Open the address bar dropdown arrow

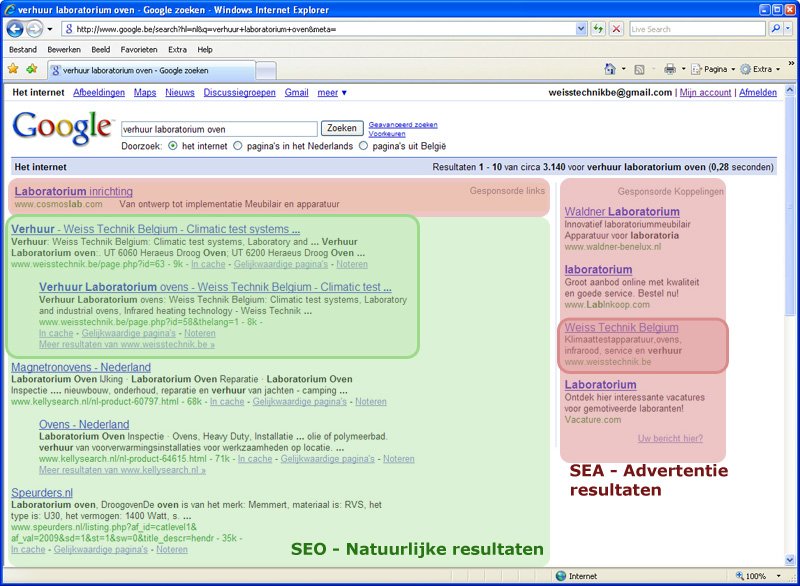click(x=581, y=29)
